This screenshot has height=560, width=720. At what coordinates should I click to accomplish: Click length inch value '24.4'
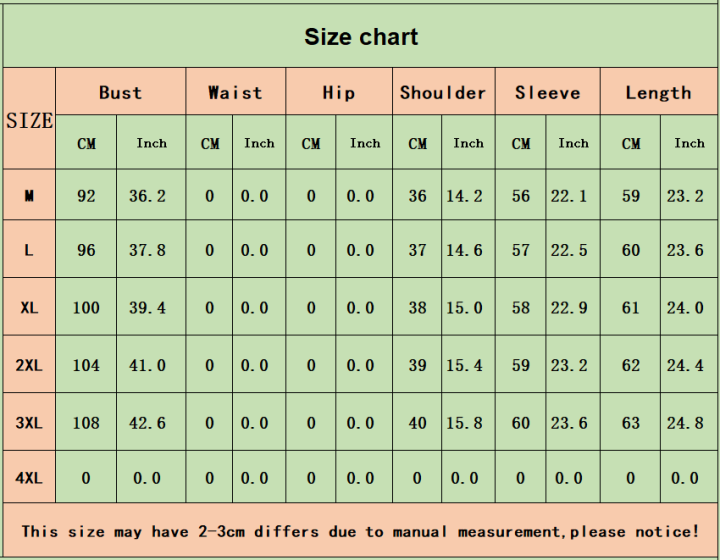pyautogui.click(x=685, y=365)
